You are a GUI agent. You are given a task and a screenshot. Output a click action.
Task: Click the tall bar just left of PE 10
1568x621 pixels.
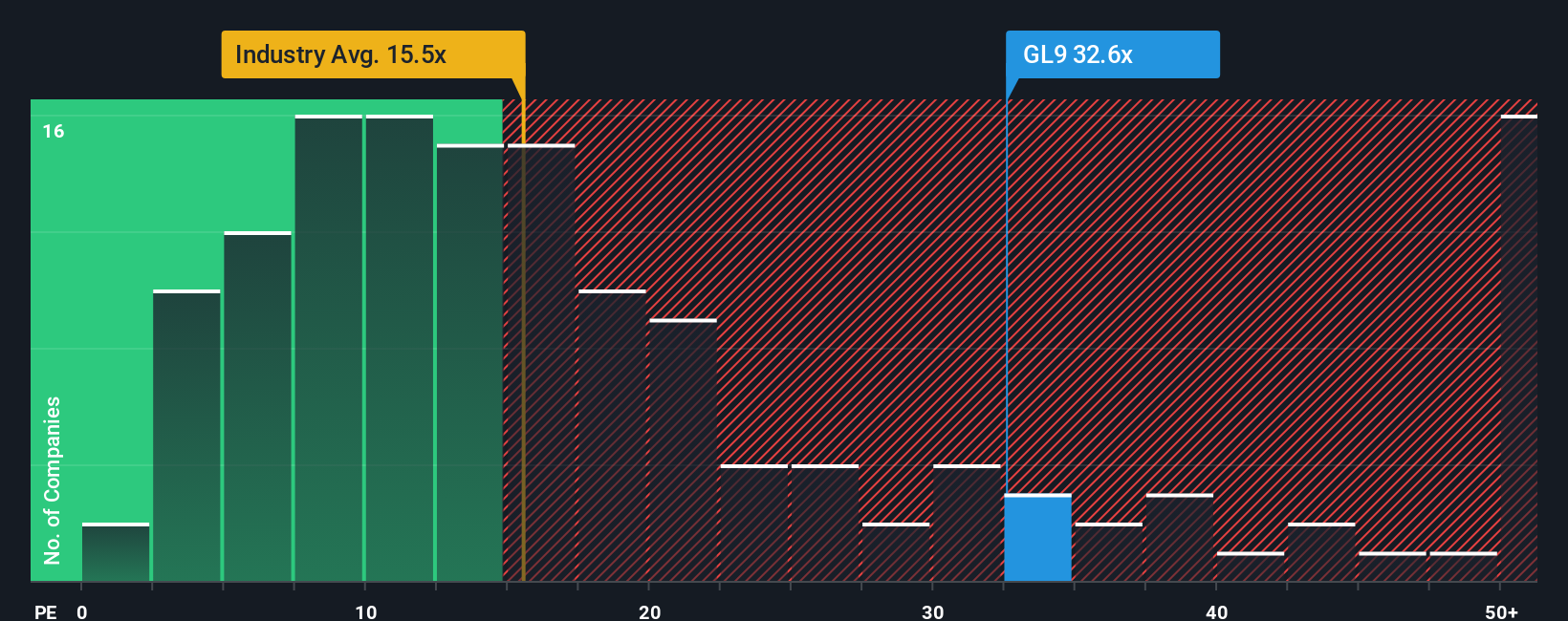[329, 349]
